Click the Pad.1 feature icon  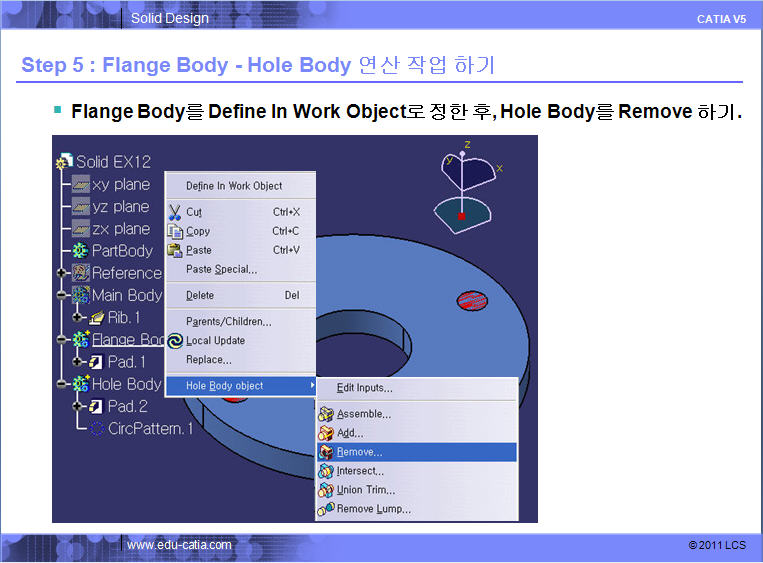click(96, 362)
